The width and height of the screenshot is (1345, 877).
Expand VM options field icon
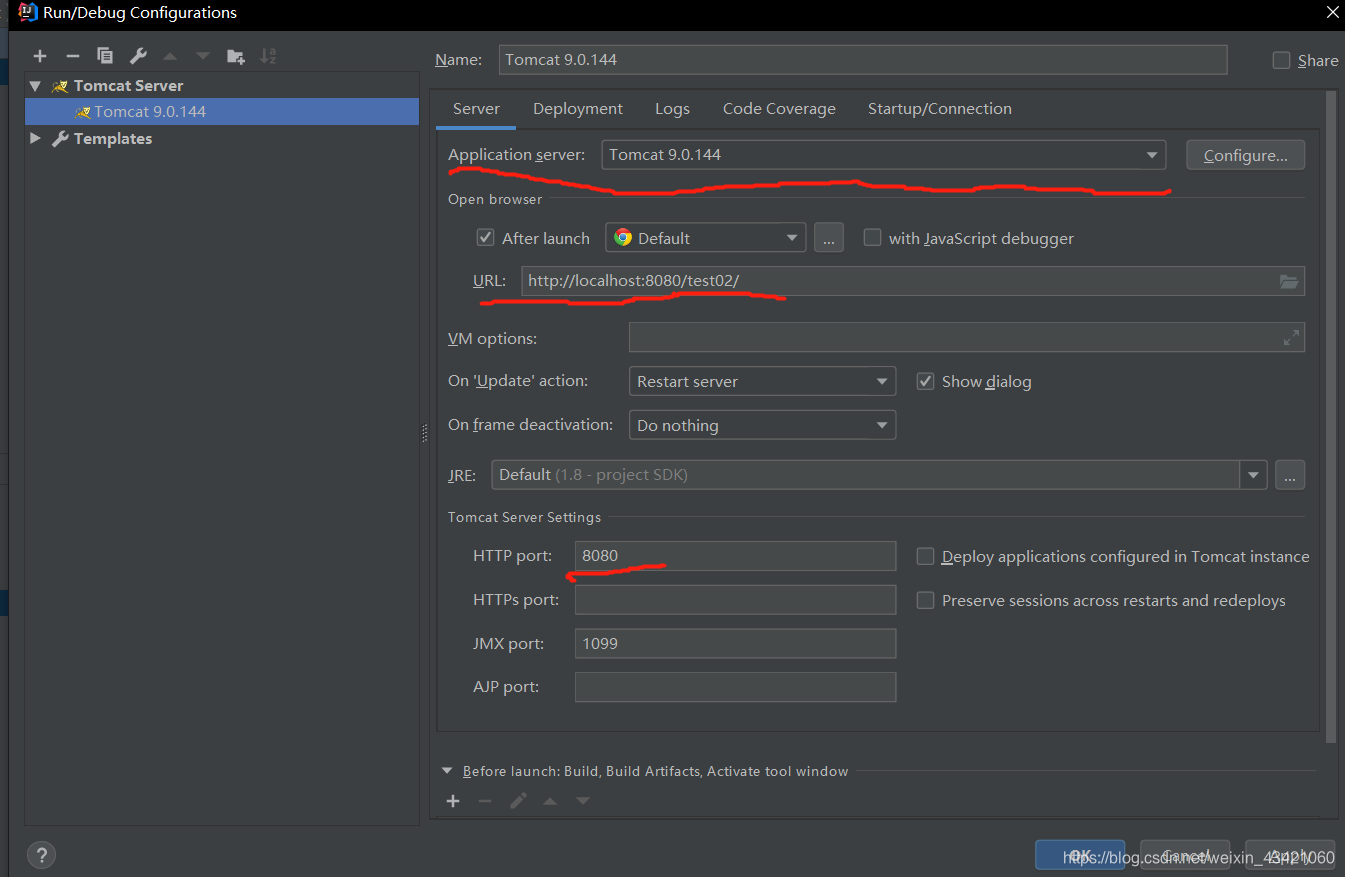(x=1291, y=338)
